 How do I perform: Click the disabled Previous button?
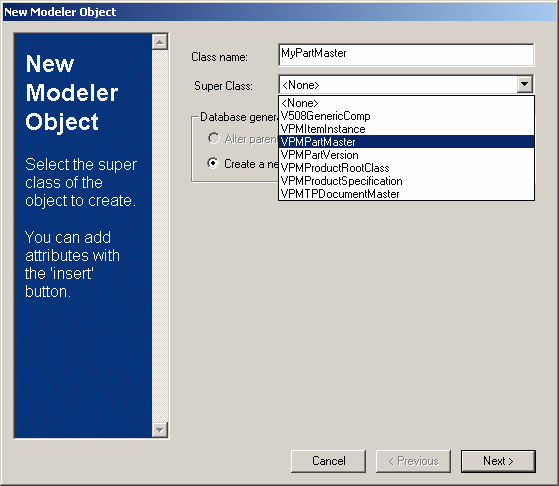tap(413, 461)
